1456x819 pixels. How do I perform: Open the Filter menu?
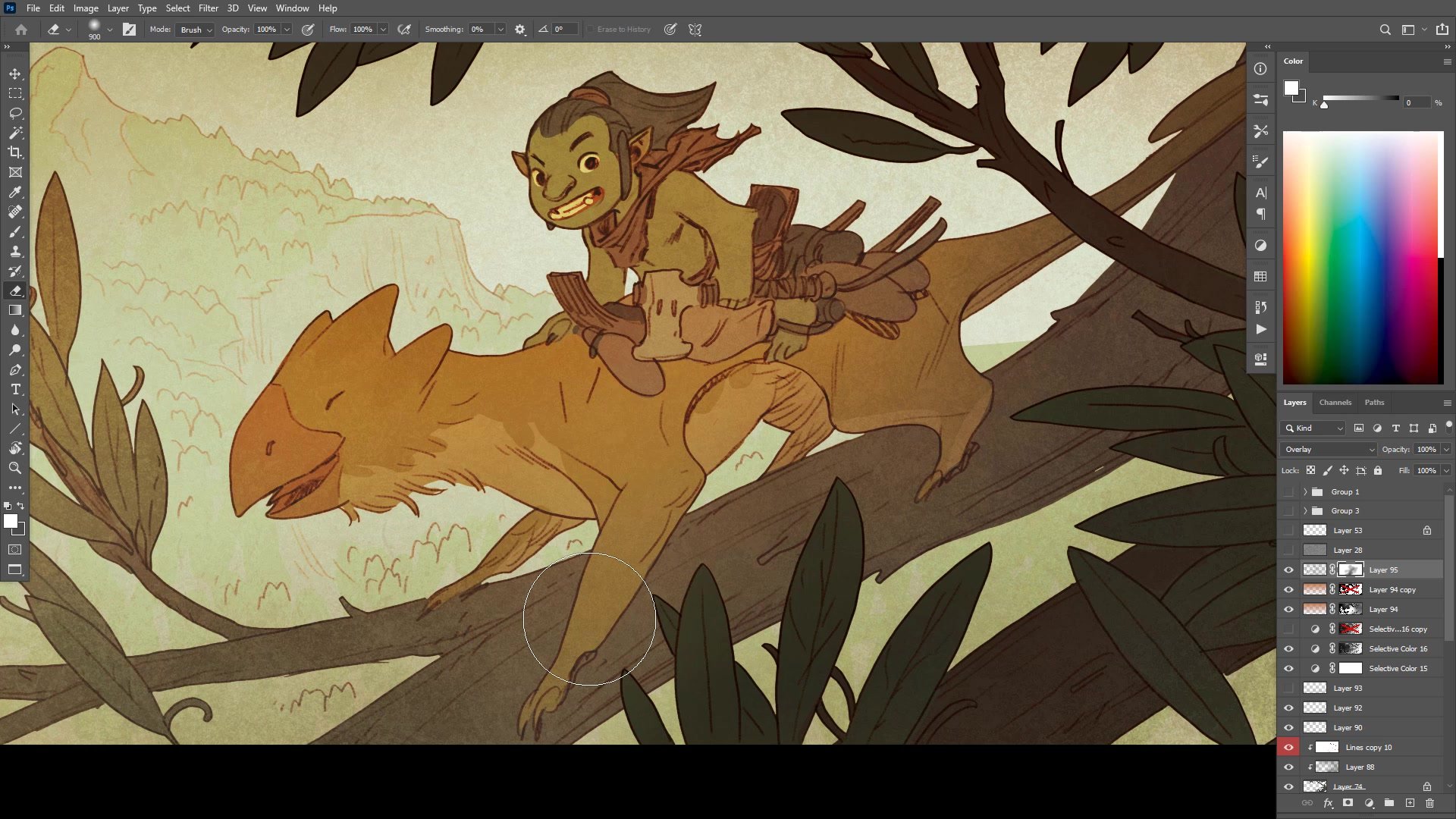[x=208, y=8]
